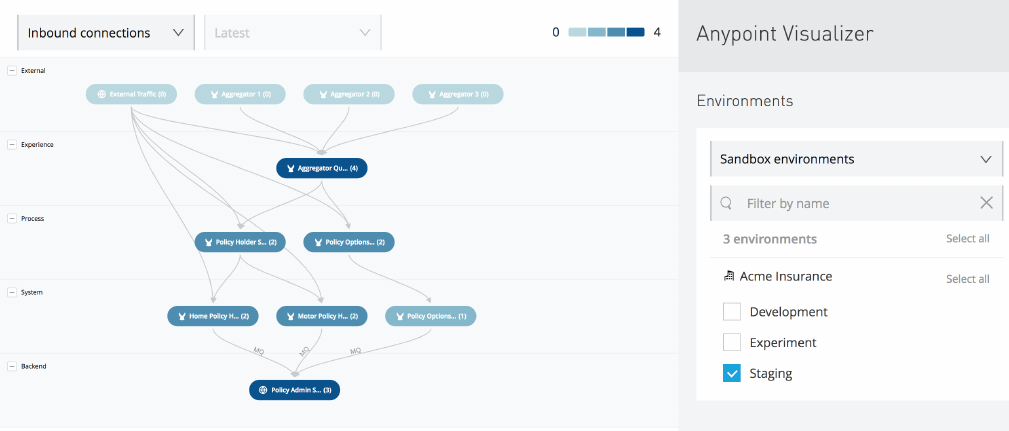Open the Sandbox environments dropdown
1009x431 pixels.
coord(855,159)
